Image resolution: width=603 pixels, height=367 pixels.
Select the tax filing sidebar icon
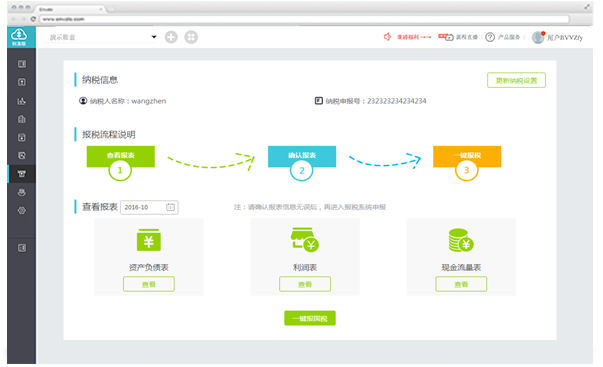(22, 173)
